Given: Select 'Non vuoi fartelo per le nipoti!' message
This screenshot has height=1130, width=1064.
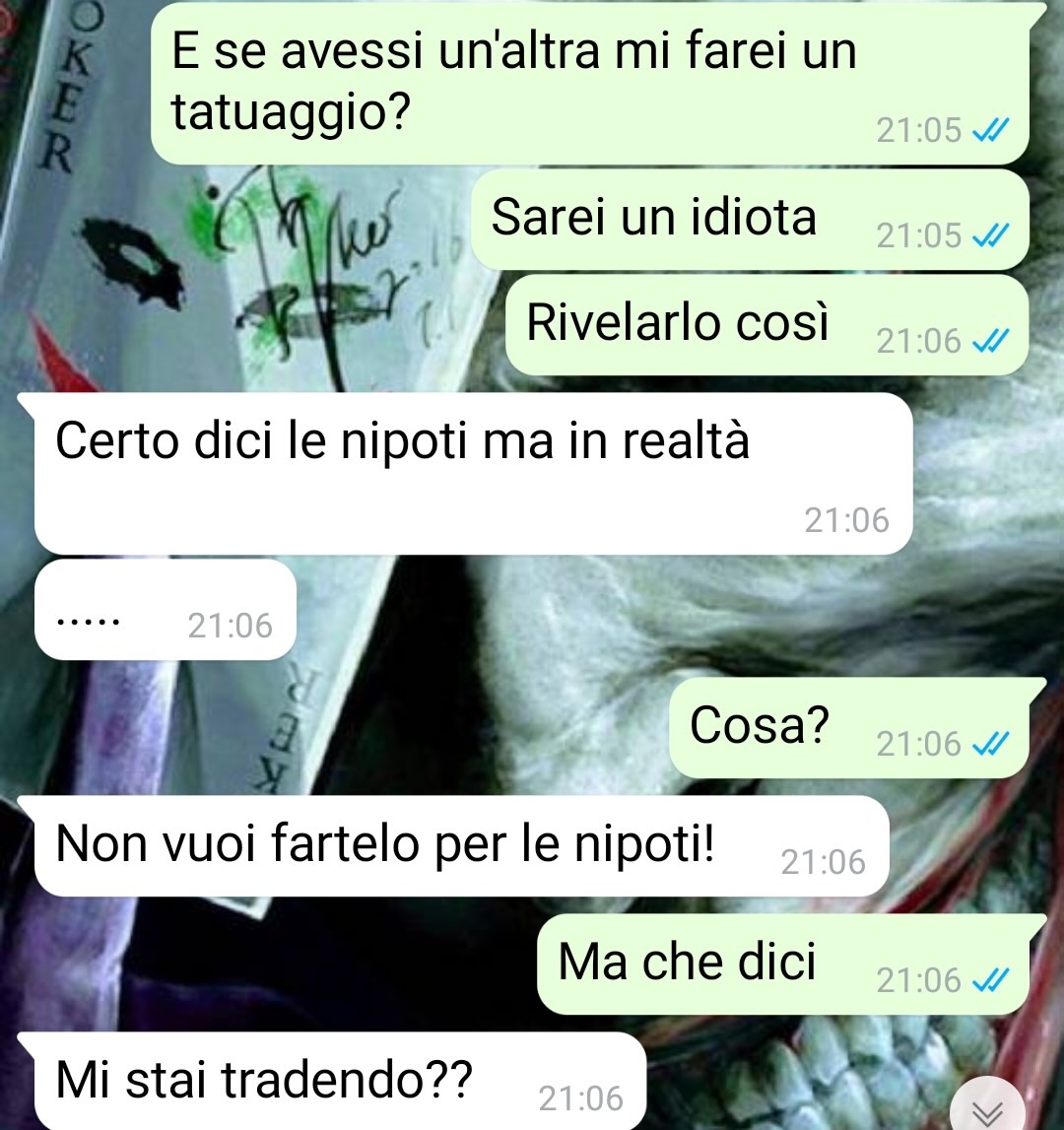Looking at the screenshot, I should tap(453, 845).
